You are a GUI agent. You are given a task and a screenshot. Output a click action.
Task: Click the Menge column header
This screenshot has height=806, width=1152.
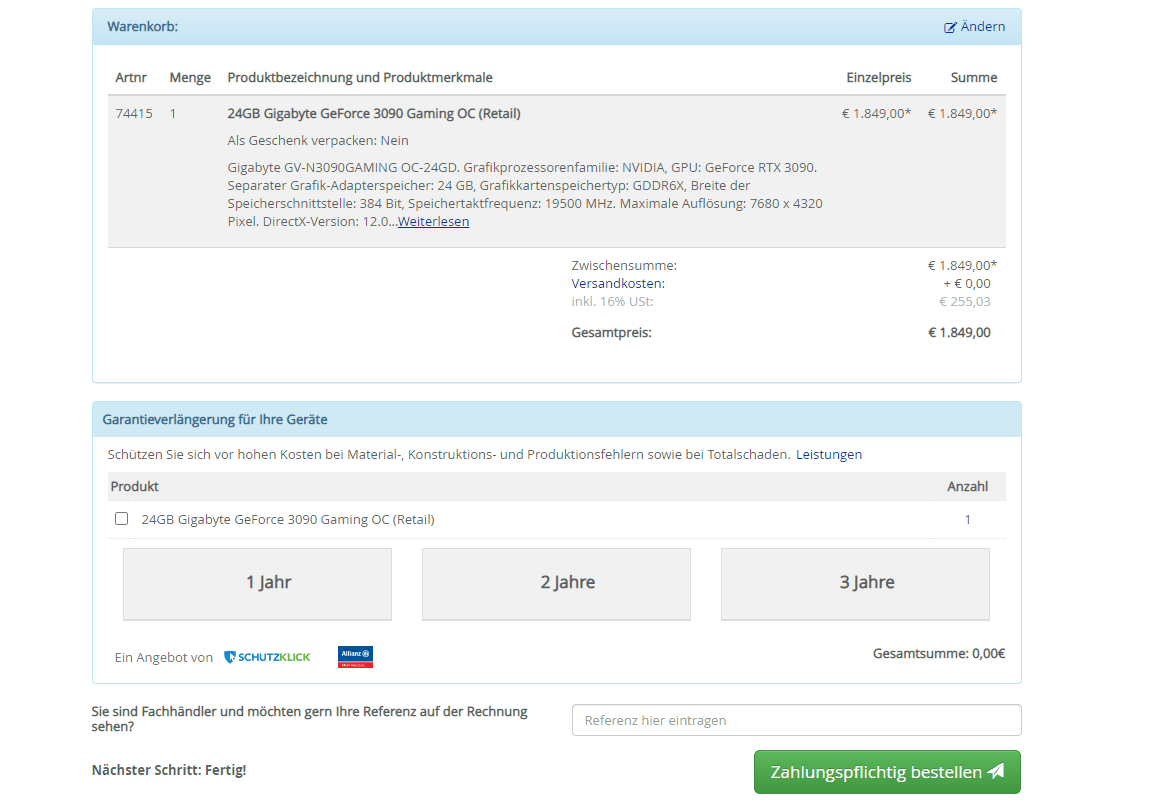(x=190, y=77)
